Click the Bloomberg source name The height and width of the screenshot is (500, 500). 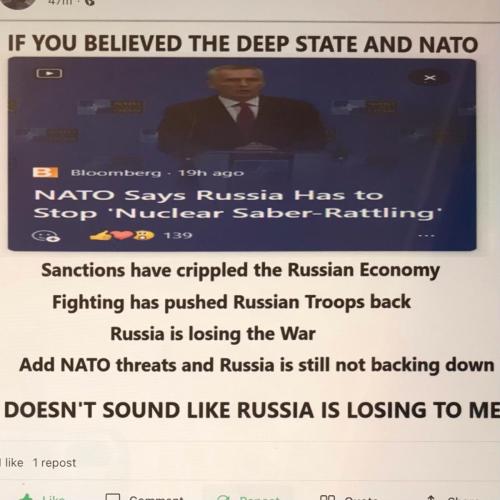tap(116, 173)
